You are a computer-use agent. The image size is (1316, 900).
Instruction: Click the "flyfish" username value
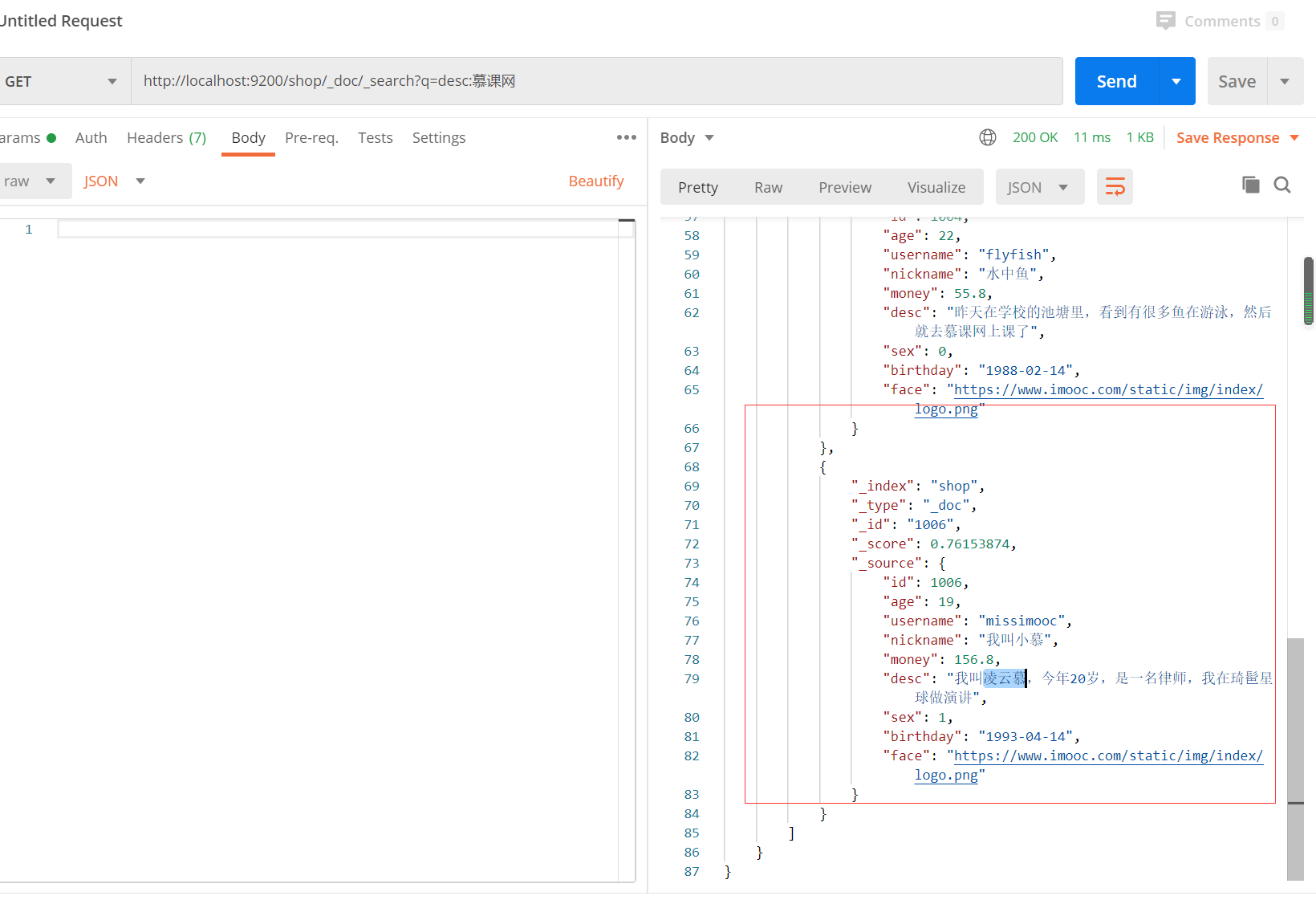coord(1013,255)
